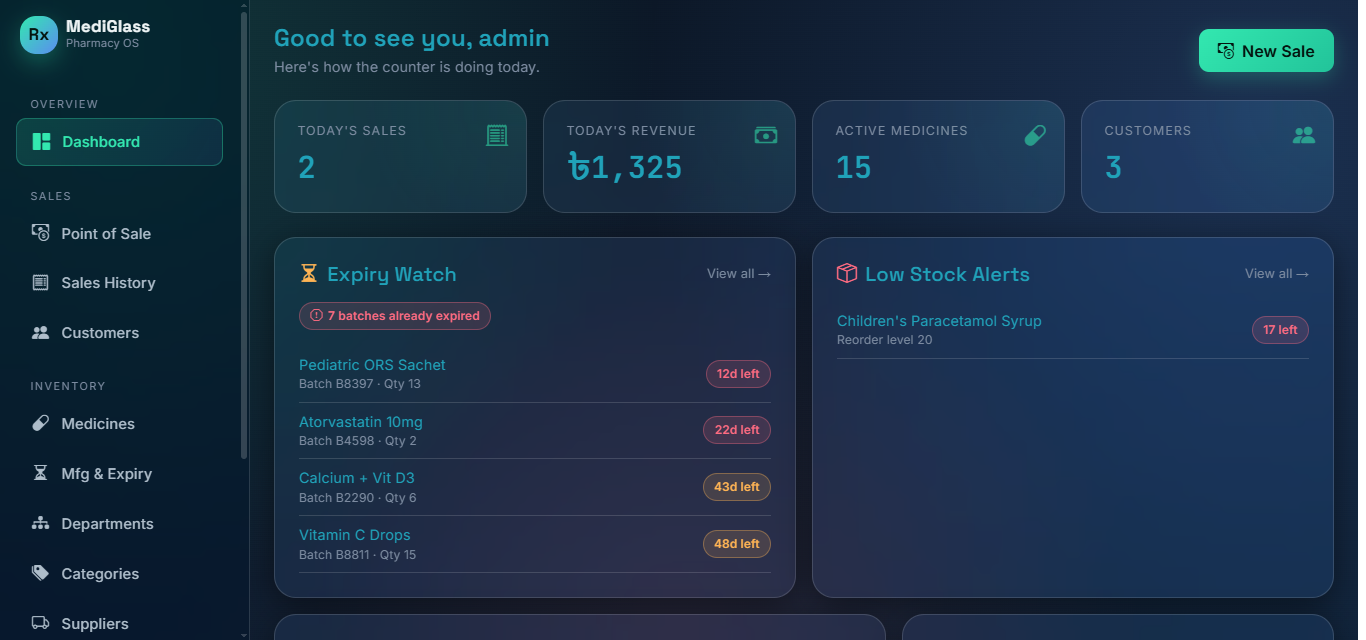This screenshot has width=1366, height=640.
Task: Click the Departments hierarchy icon
Action: 41,524
